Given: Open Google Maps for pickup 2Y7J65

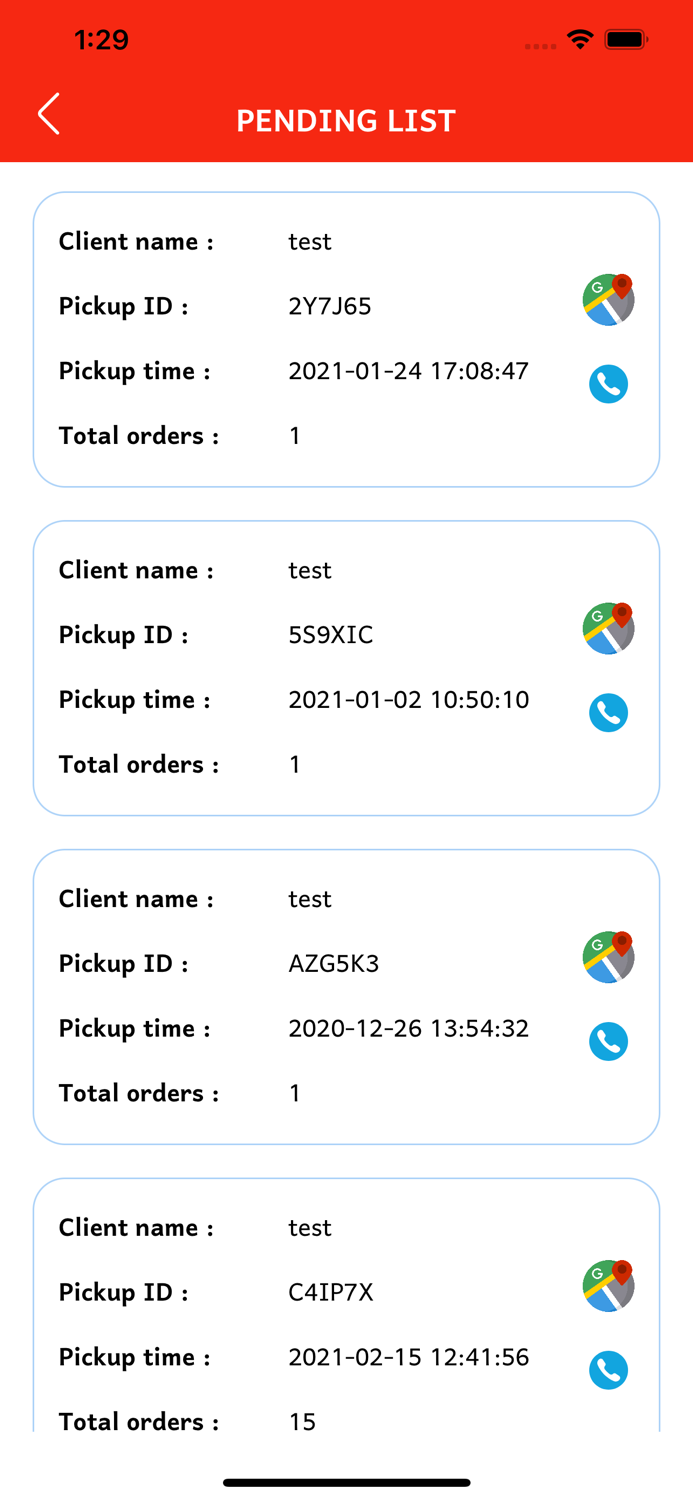Looking at the screenshot, I should (608, 300).
